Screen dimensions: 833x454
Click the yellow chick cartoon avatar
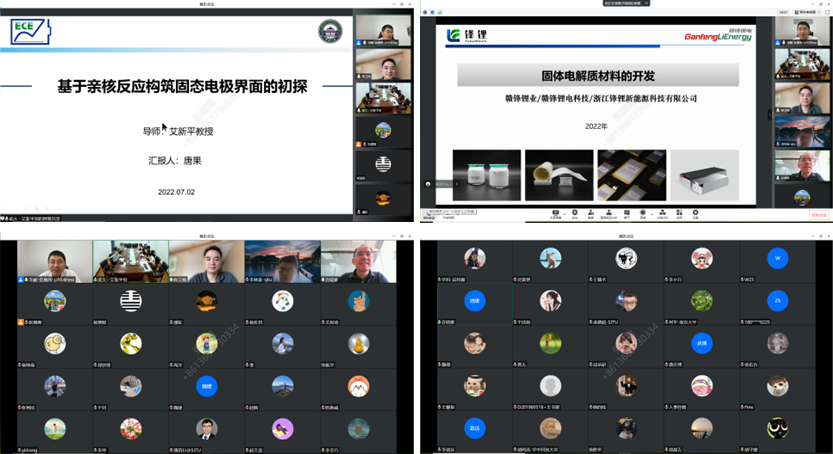point(55,344)
